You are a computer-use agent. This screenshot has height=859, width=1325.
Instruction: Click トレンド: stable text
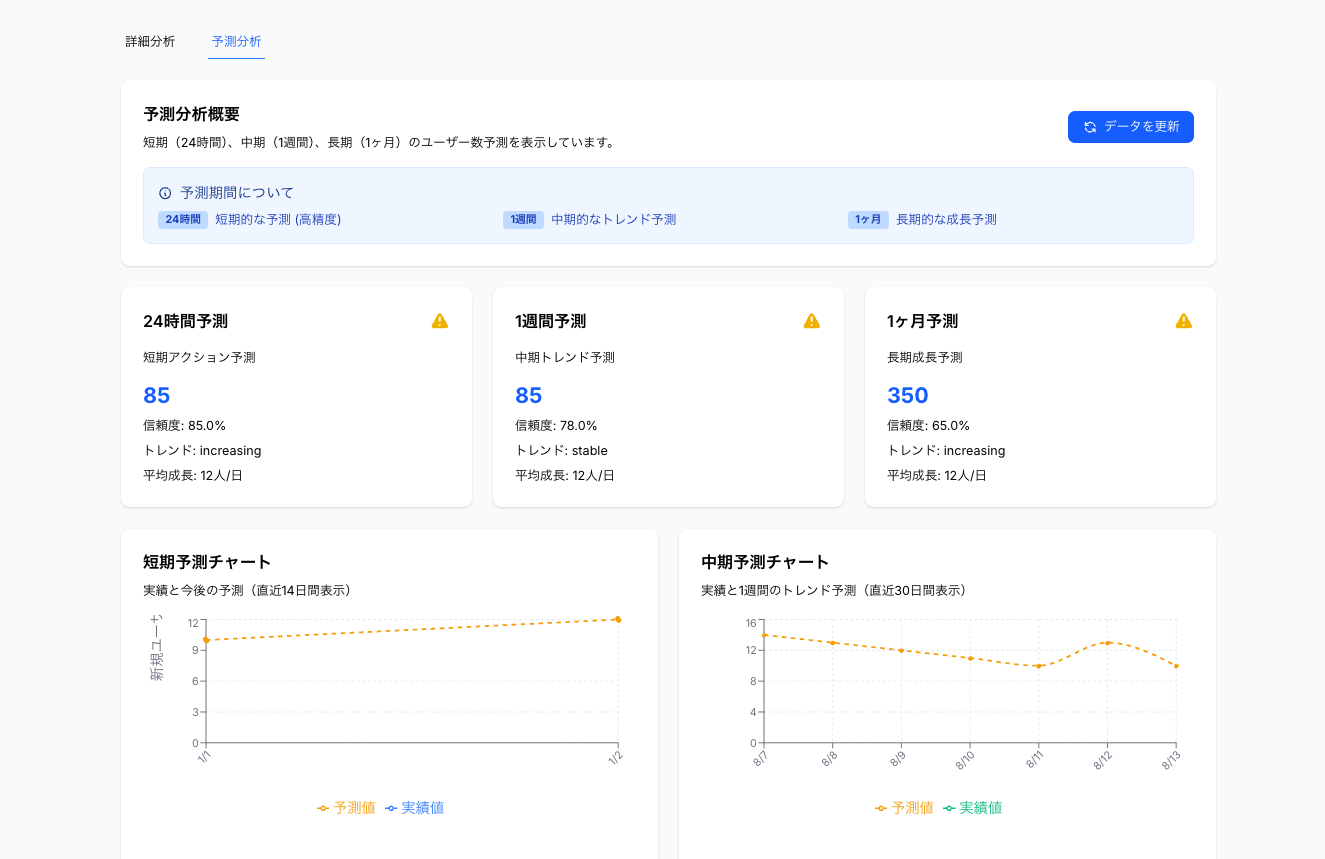pos(561,450)
